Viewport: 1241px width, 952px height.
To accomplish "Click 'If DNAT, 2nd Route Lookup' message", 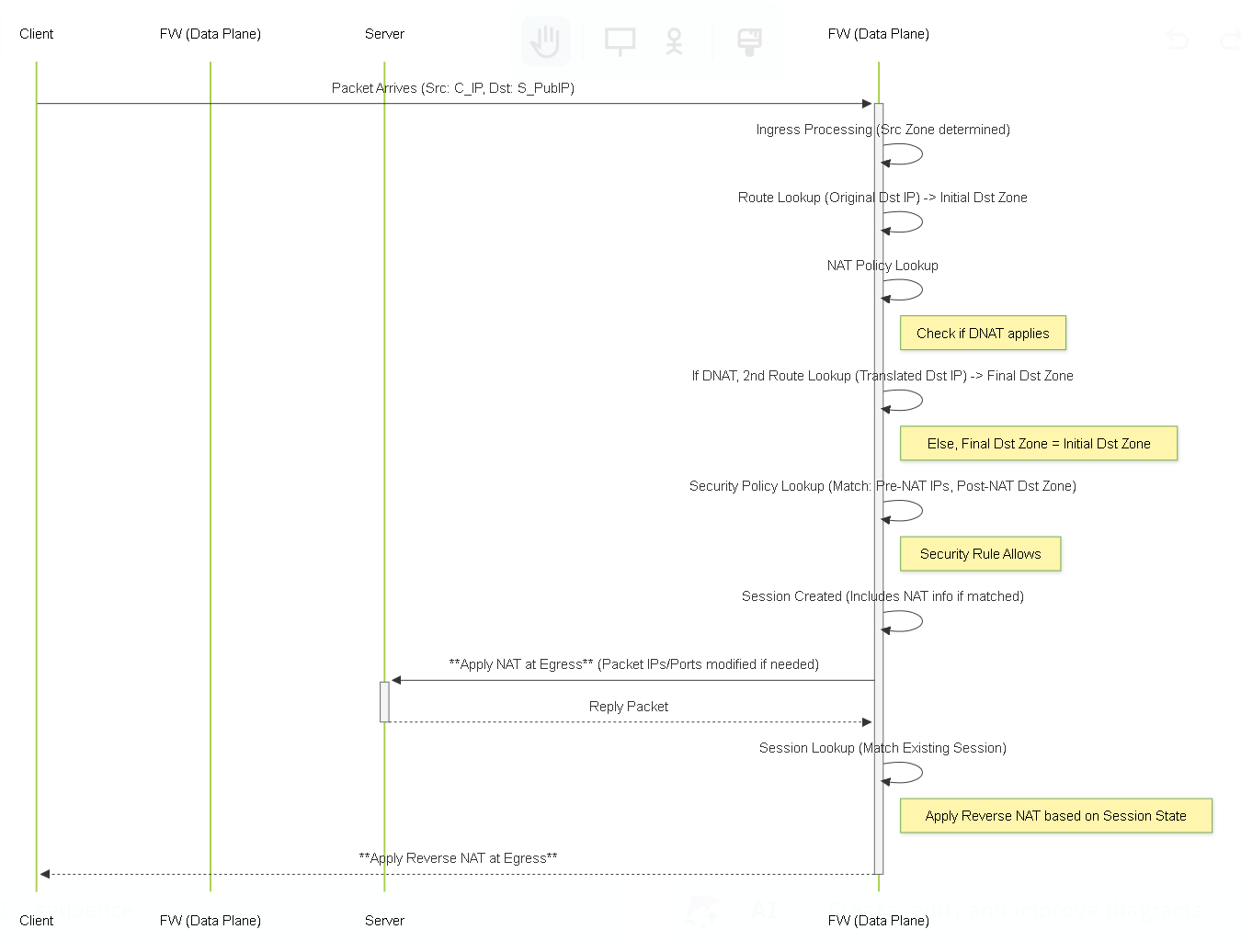I will [x=882, y=376].
